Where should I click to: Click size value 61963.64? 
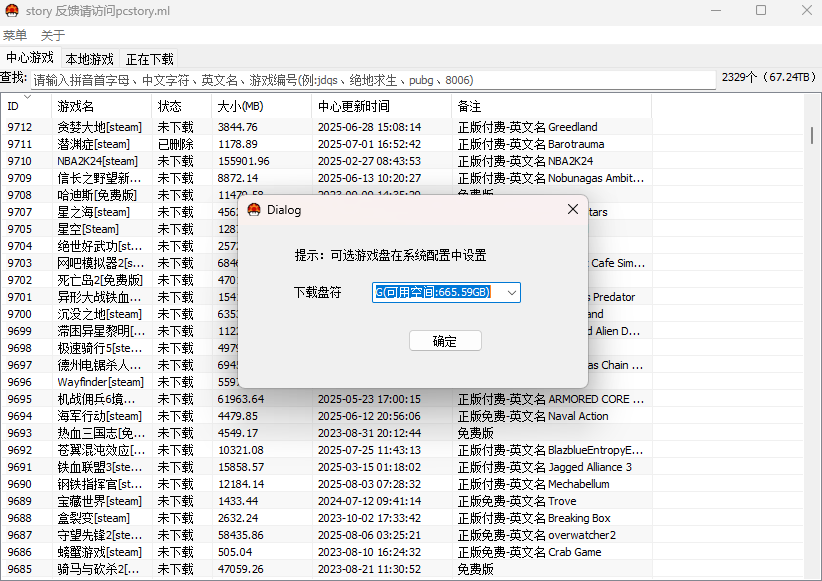(241, 399)
